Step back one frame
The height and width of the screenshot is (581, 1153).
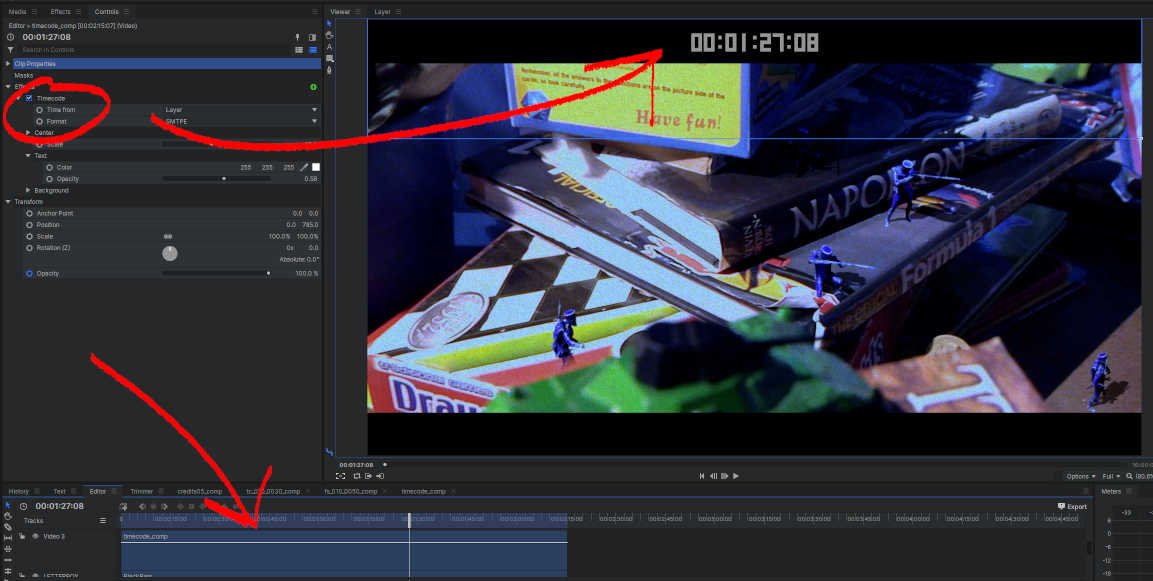point(713,476)
